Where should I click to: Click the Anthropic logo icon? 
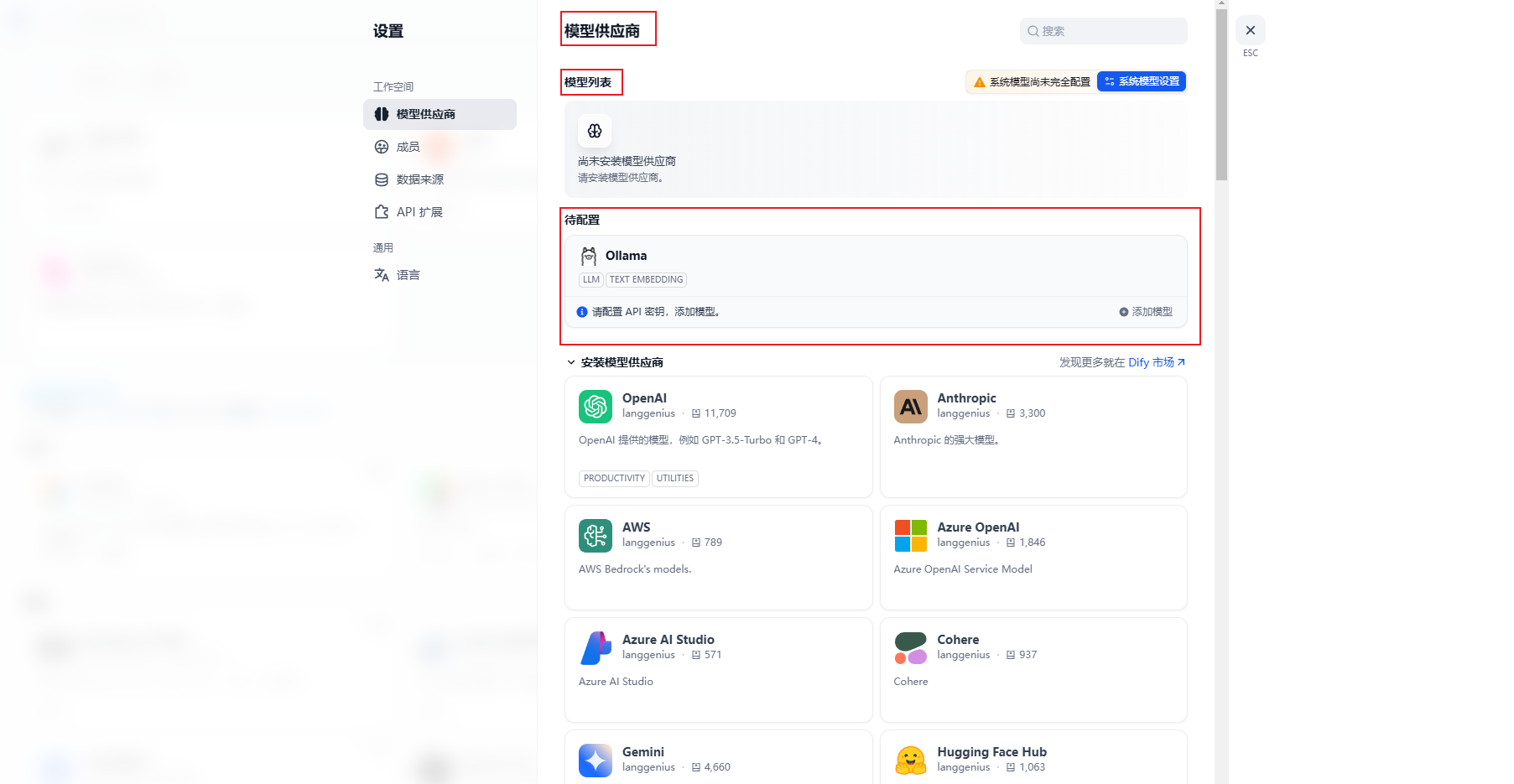coord(911,407)
